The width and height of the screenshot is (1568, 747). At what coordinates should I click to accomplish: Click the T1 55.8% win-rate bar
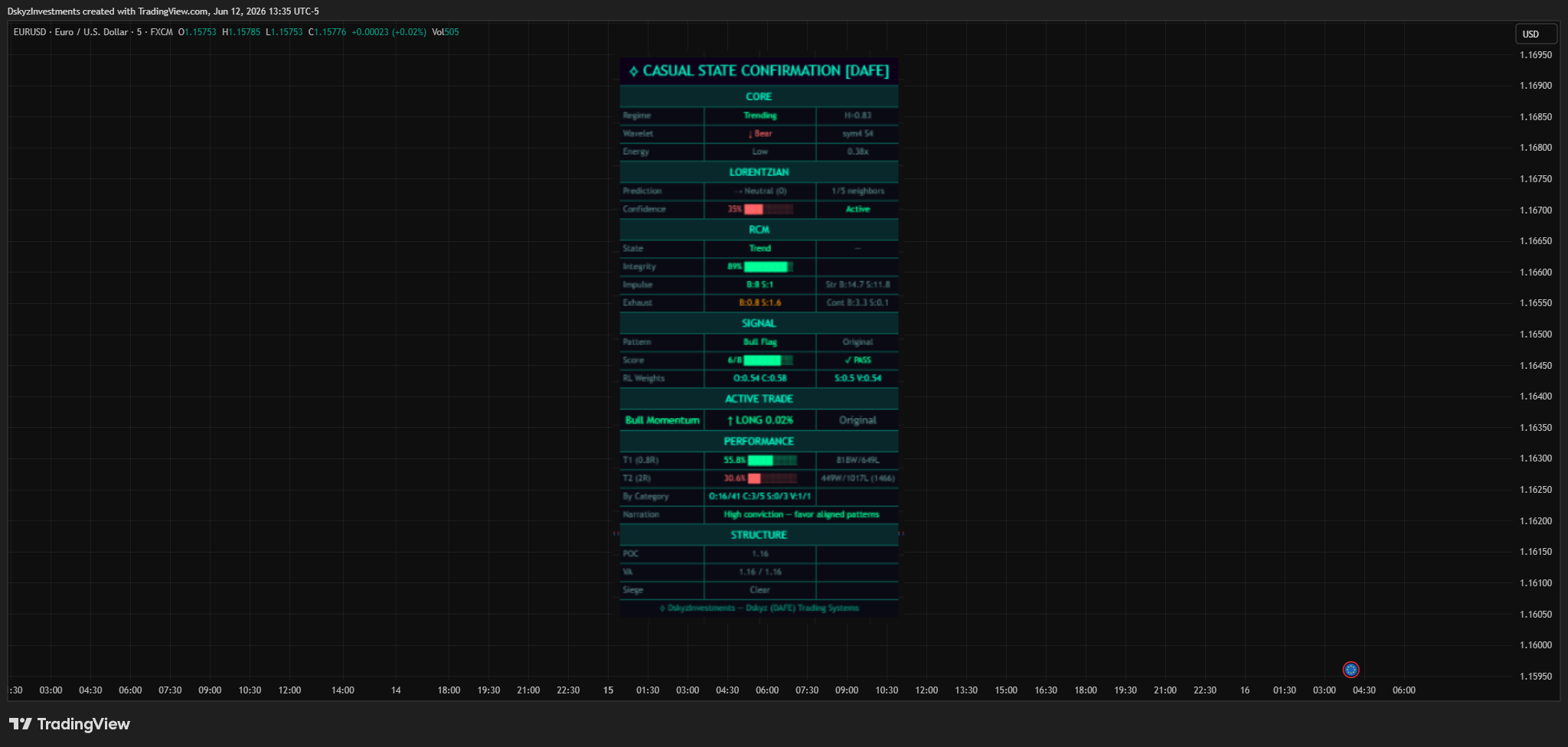pos(772,460)
